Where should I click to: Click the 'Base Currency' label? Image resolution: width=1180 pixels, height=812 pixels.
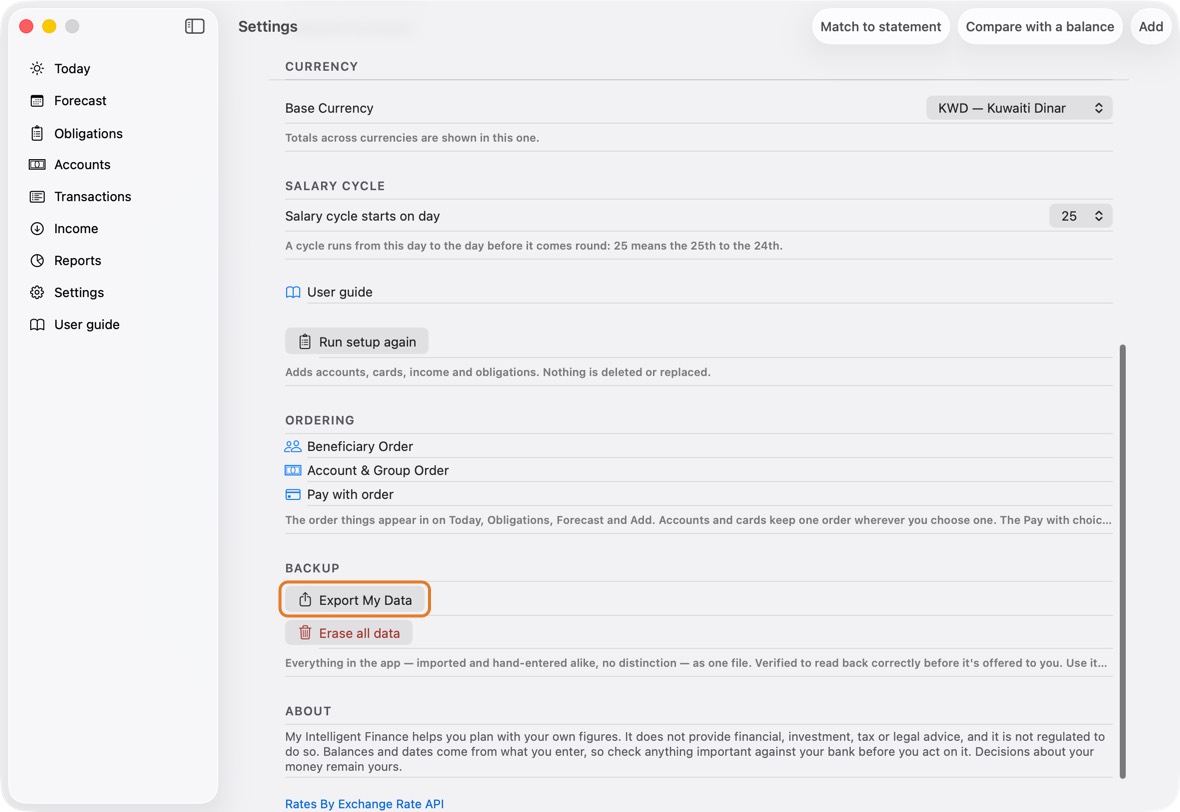click(x=329, y=108)
